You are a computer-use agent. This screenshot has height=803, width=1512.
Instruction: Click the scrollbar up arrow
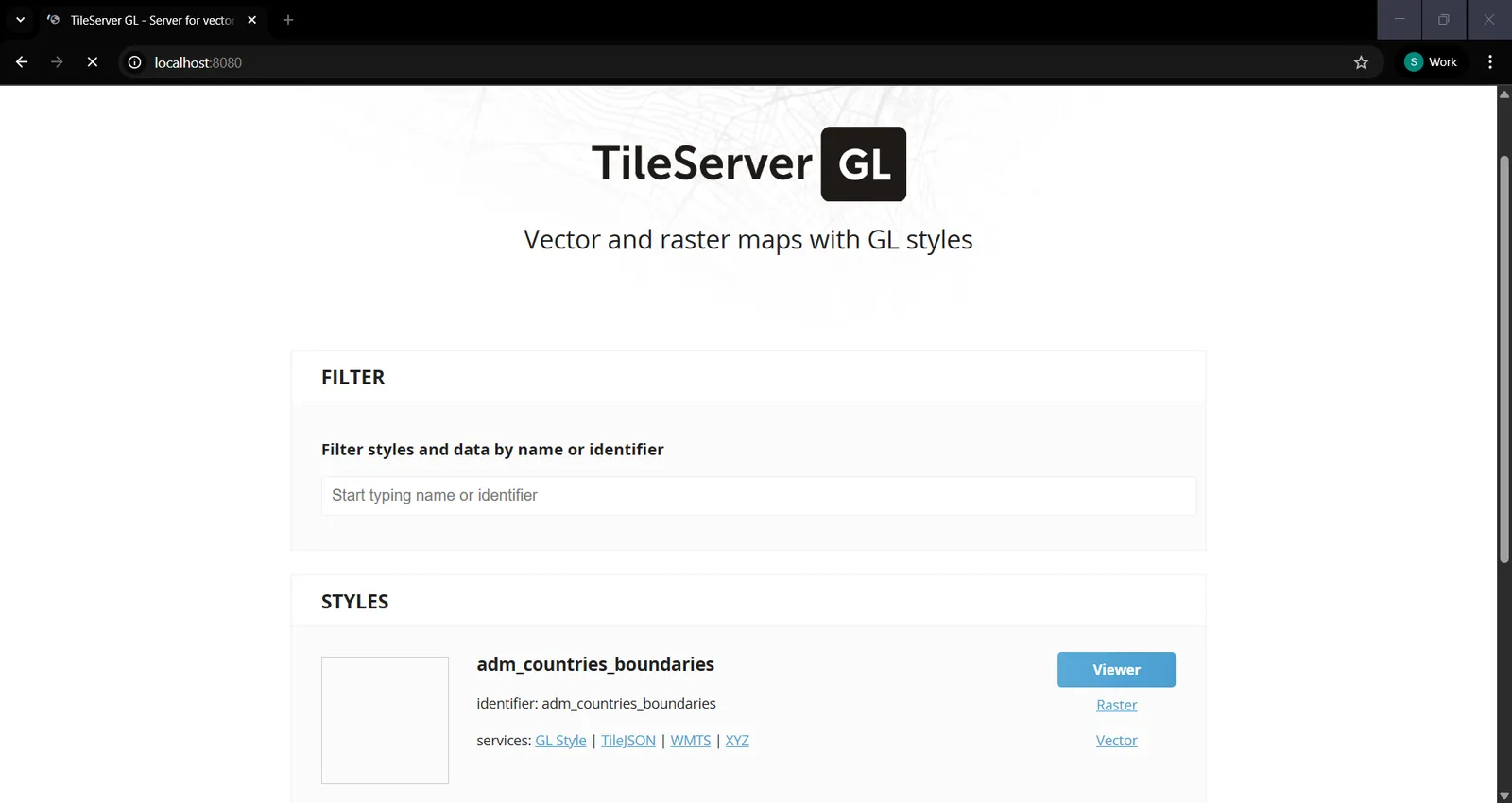[x=1504, y=94]
